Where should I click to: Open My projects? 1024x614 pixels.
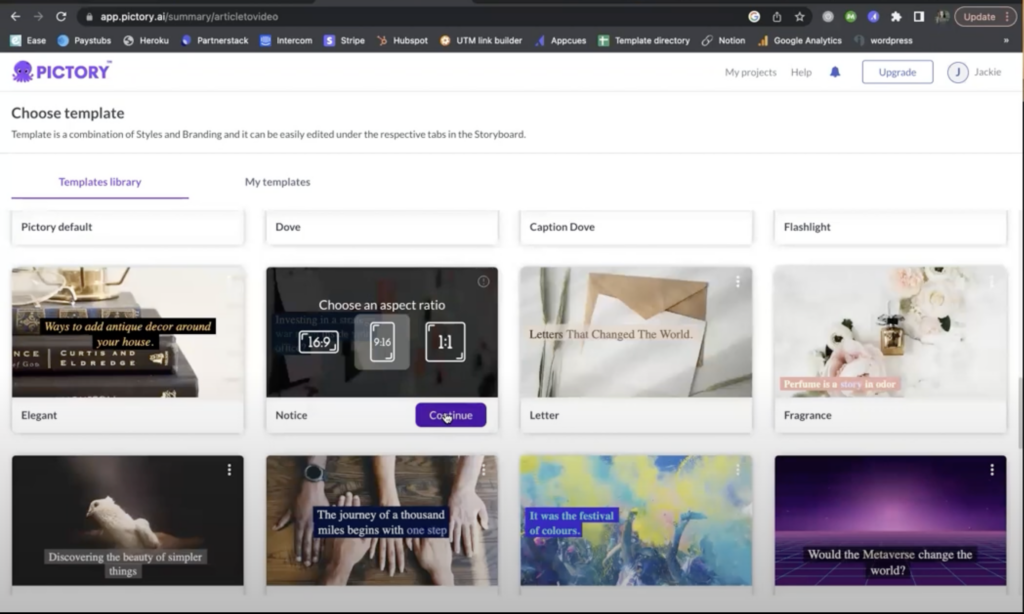click(750, 72)
